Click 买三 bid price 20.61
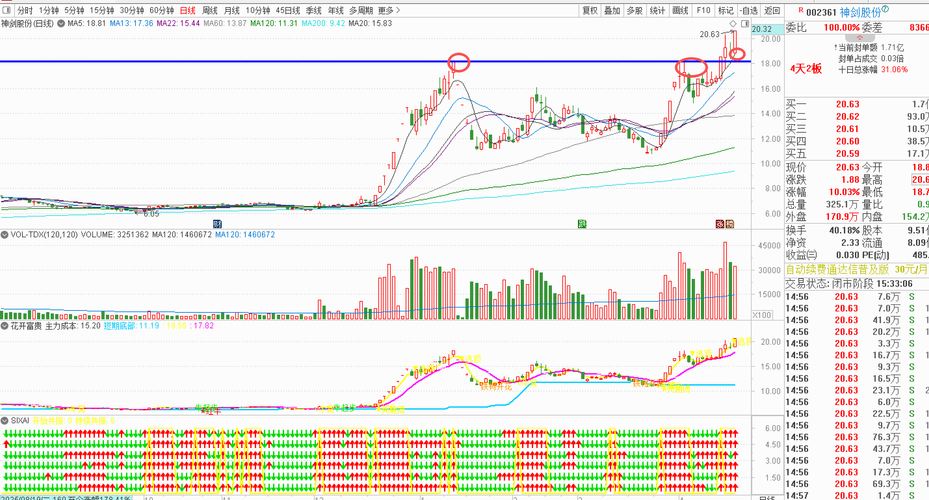Viewport: 929px width, 500px height. coord(847,129)
